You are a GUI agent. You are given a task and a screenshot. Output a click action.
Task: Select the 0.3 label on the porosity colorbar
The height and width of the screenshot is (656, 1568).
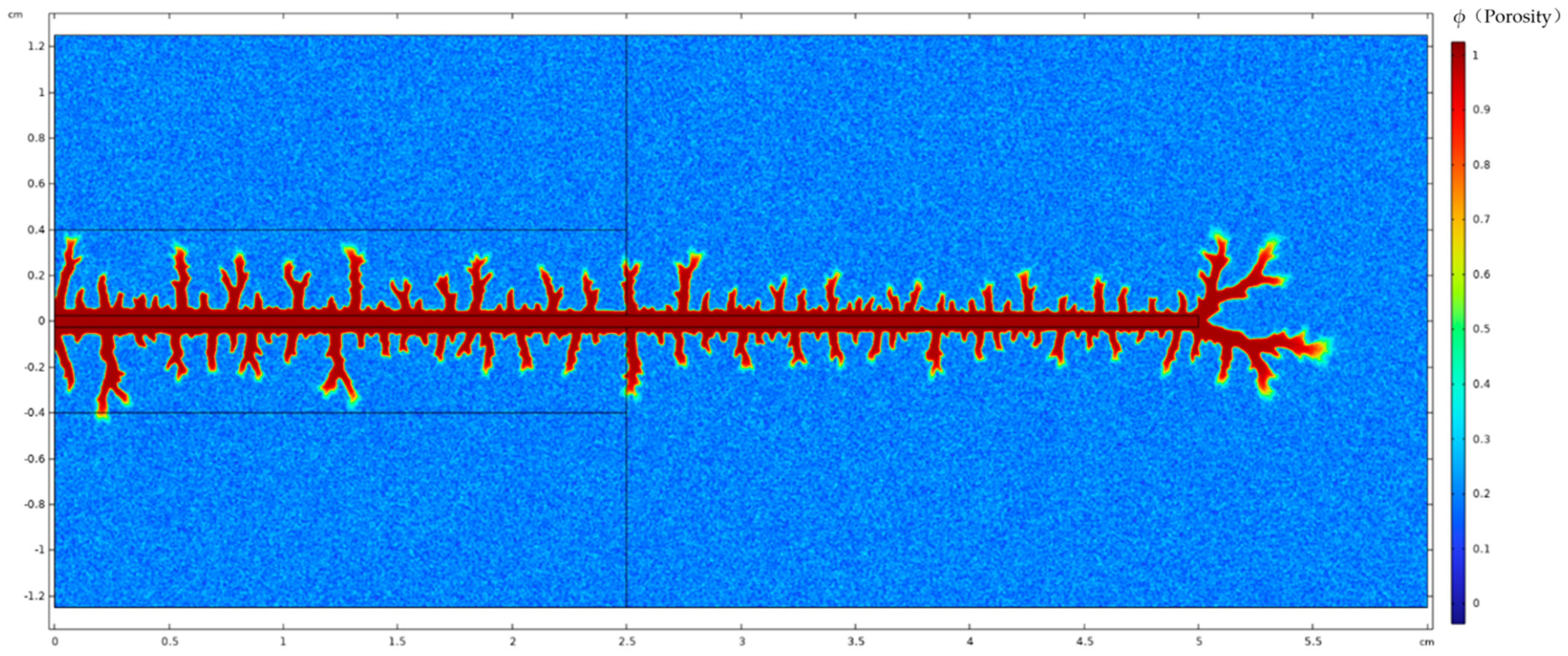tap(1482, 439)
